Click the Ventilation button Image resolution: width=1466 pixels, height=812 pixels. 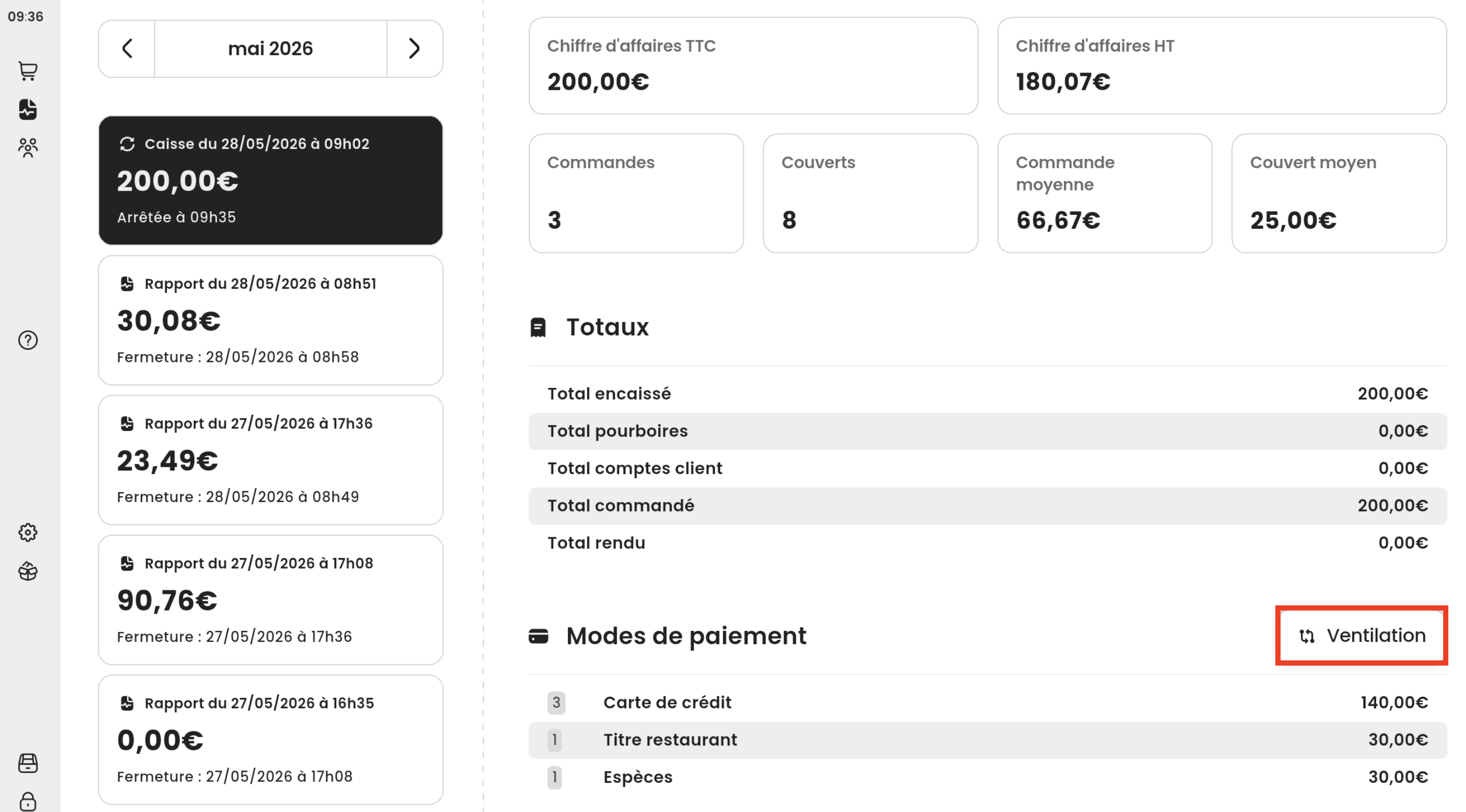click(1362, 635)
